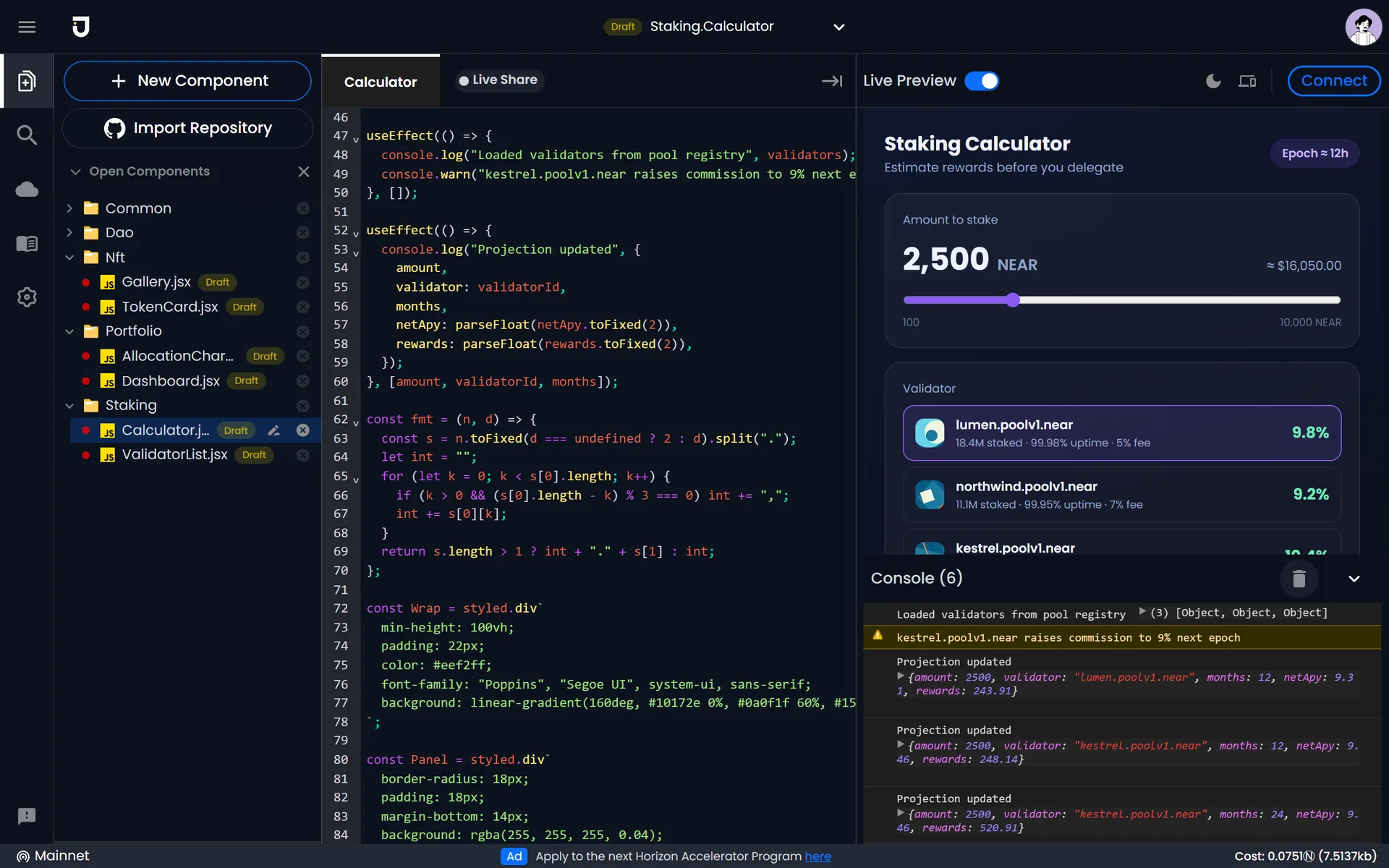Click the kestrel commission warning message
1389x868 pixels.
click(1068, 637)
